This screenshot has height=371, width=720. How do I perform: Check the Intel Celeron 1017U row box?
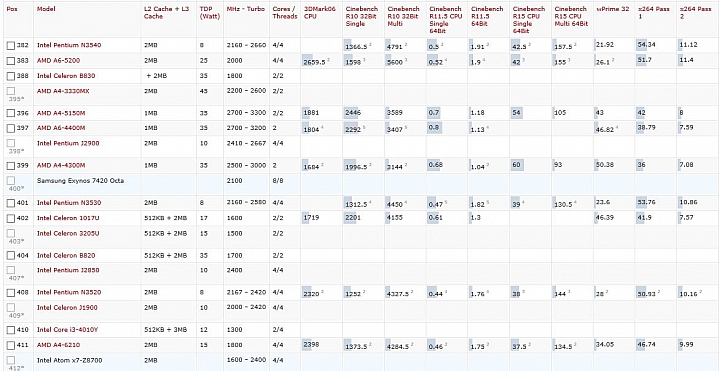[11, 219]
